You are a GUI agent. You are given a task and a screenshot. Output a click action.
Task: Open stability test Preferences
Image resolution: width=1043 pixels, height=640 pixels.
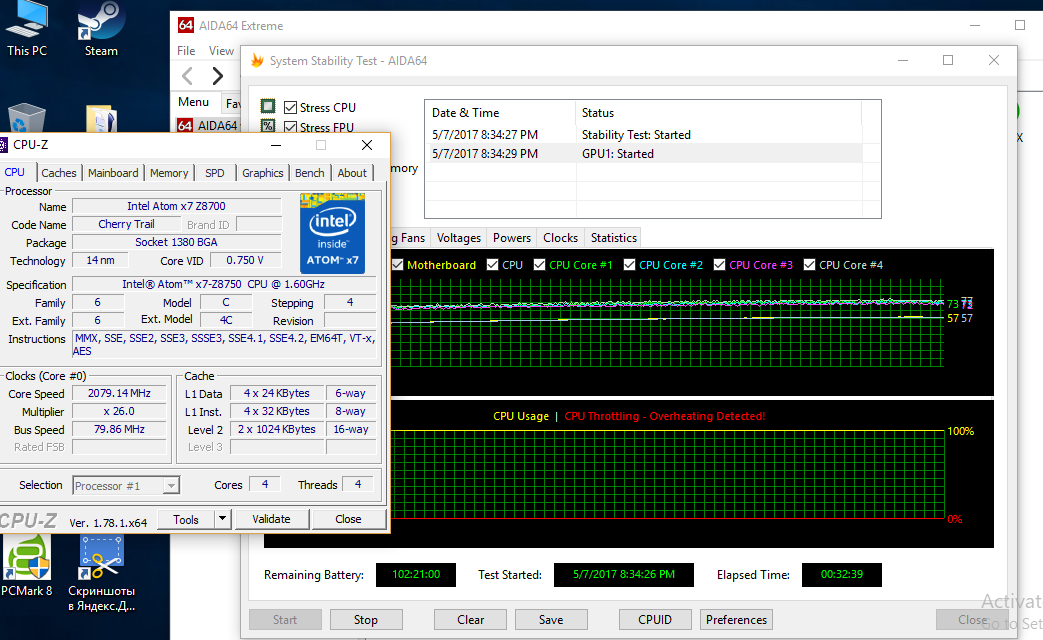coord(736,619)
